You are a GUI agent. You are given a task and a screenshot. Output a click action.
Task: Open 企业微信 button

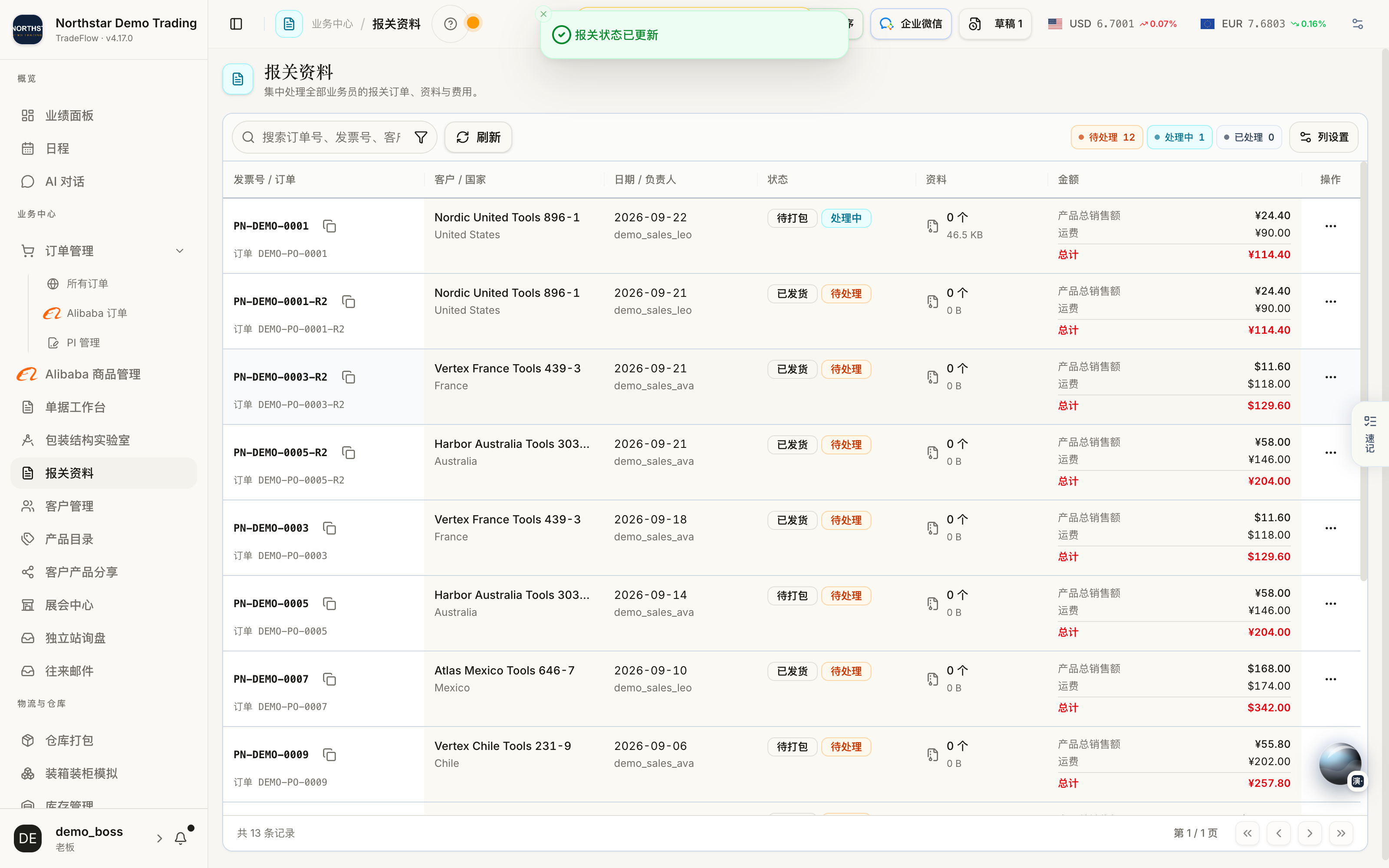(x=911, y=23)
